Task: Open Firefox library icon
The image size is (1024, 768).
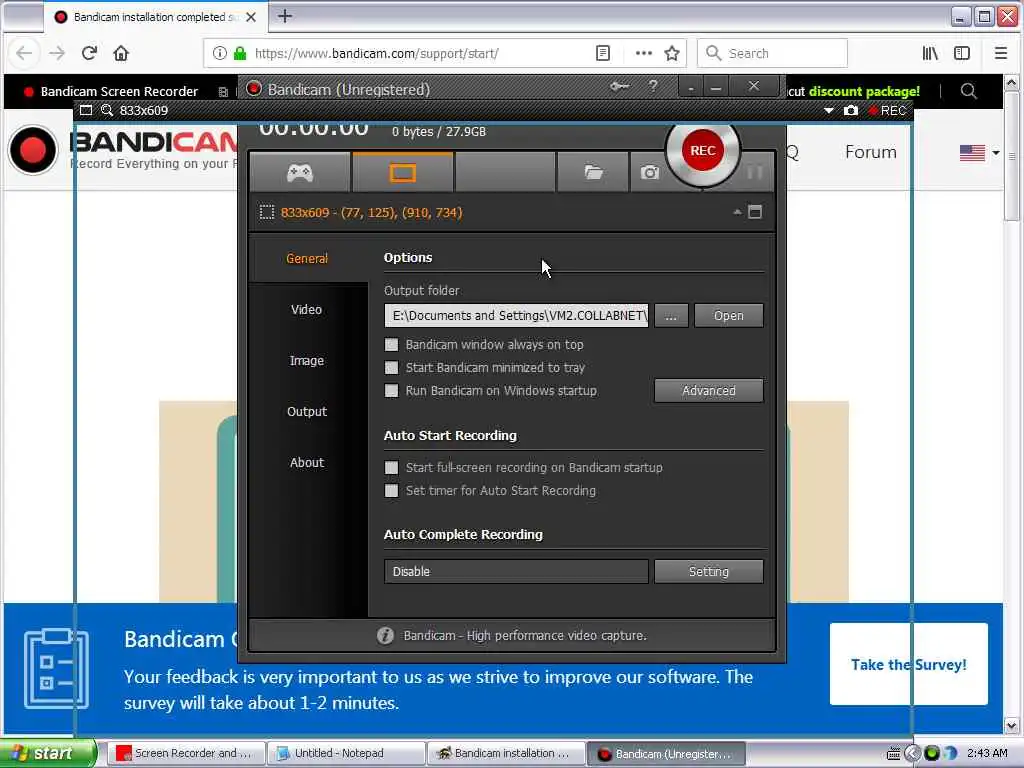Action: coord(930,53)
